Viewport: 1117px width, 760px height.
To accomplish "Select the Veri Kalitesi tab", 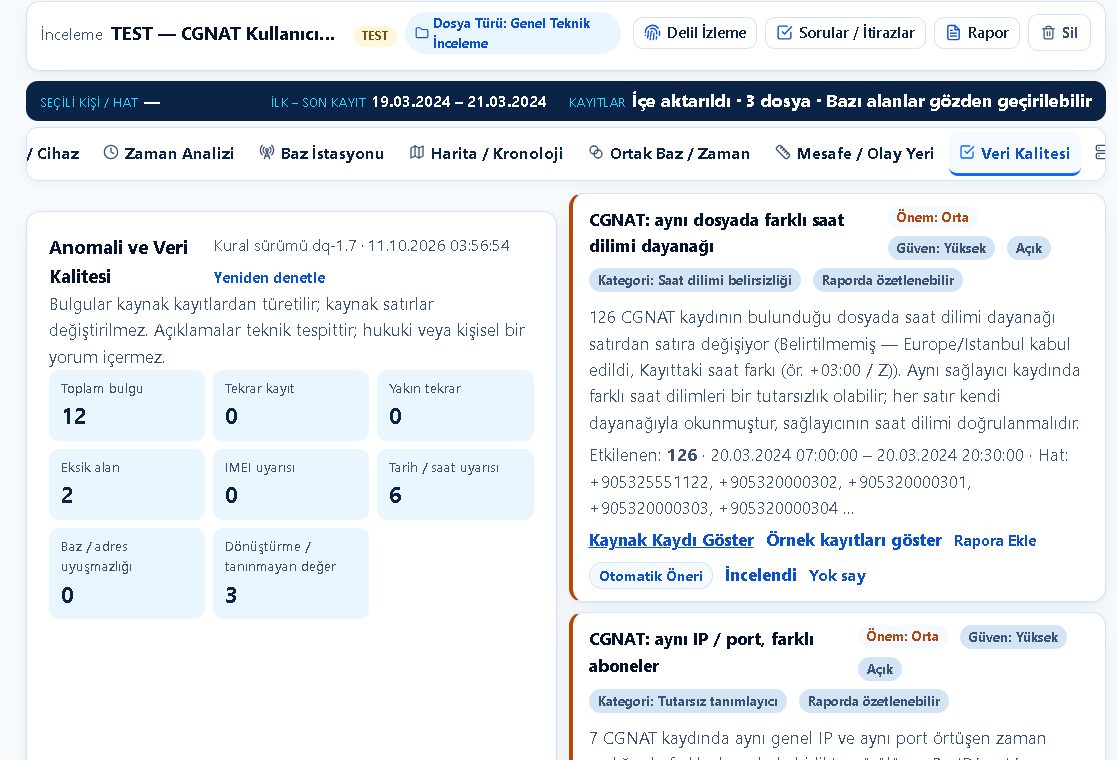I will tap(1014, 153).
